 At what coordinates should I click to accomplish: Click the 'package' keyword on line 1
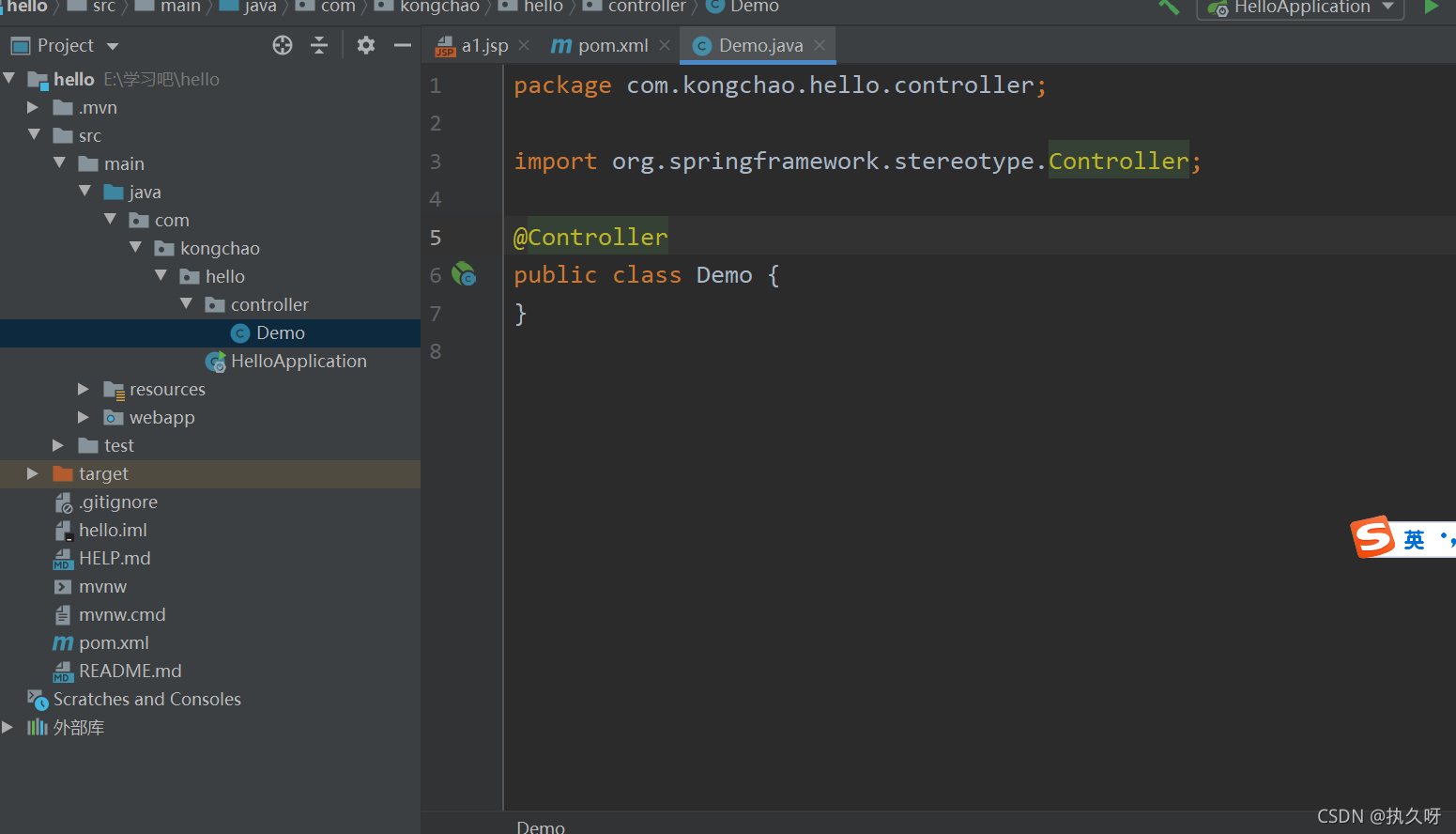[x=562, y=85]
